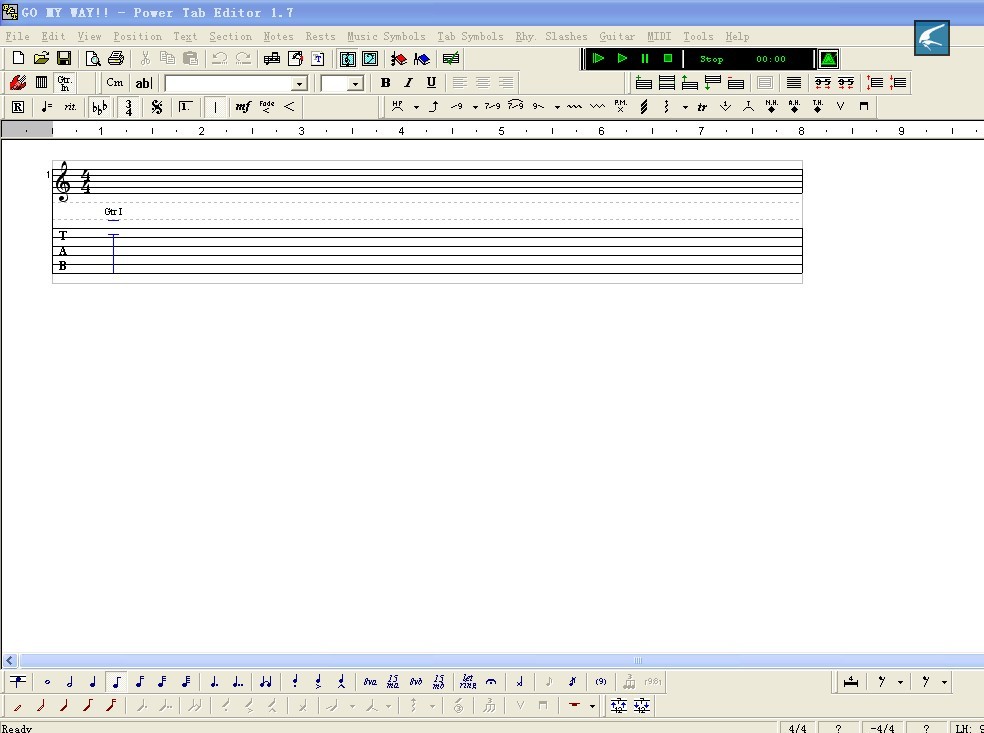Screen dimensions: 984x733
Task: Click the Gtr. In guitar-in button
Action: (64, 82)
